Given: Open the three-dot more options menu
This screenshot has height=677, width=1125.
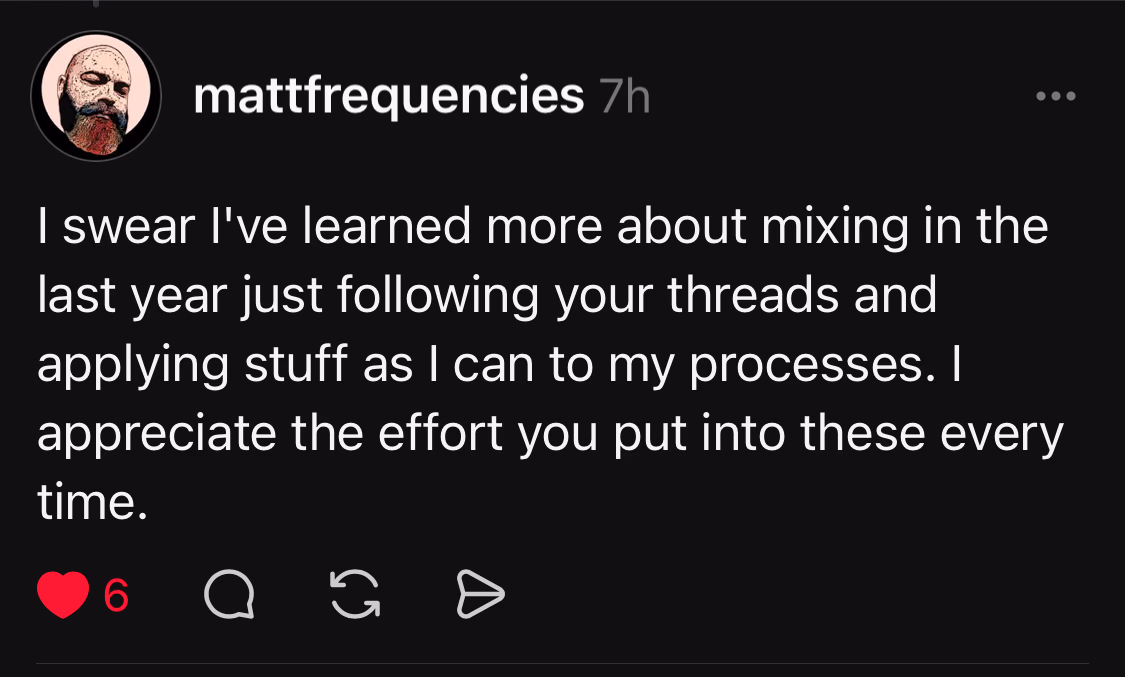Looking at the screenshot, I should tap(1056, 97).
